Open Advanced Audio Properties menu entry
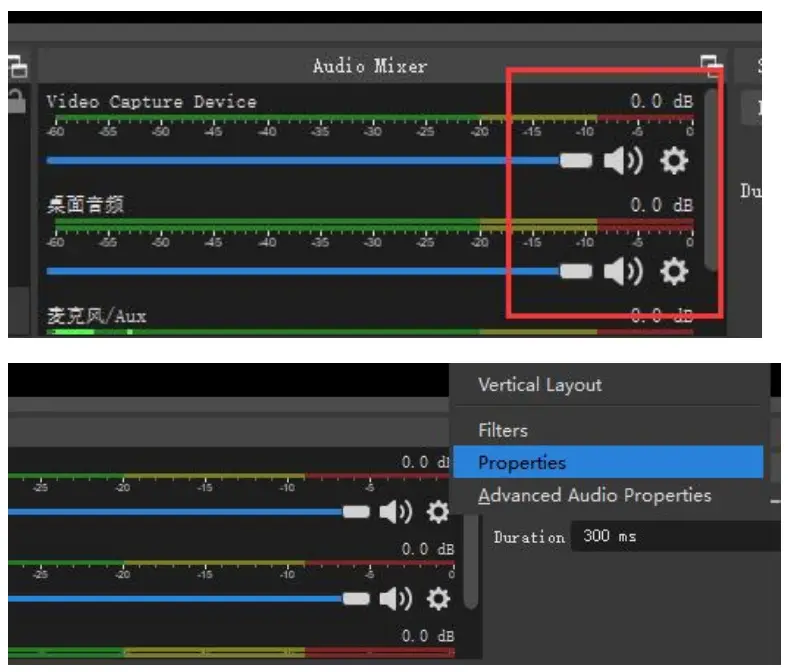789x672 pixels. [595, 495]
